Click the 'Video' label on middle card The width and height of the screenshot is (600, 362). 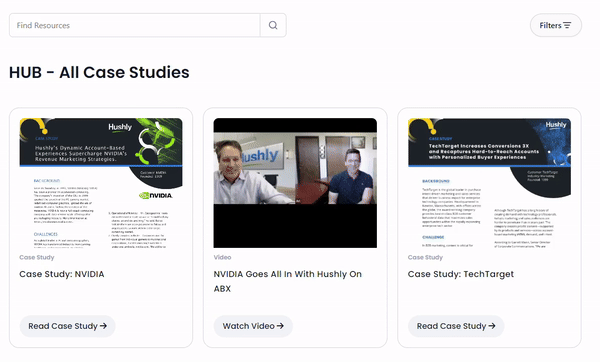pyautogui.click(x=222, y=257)
